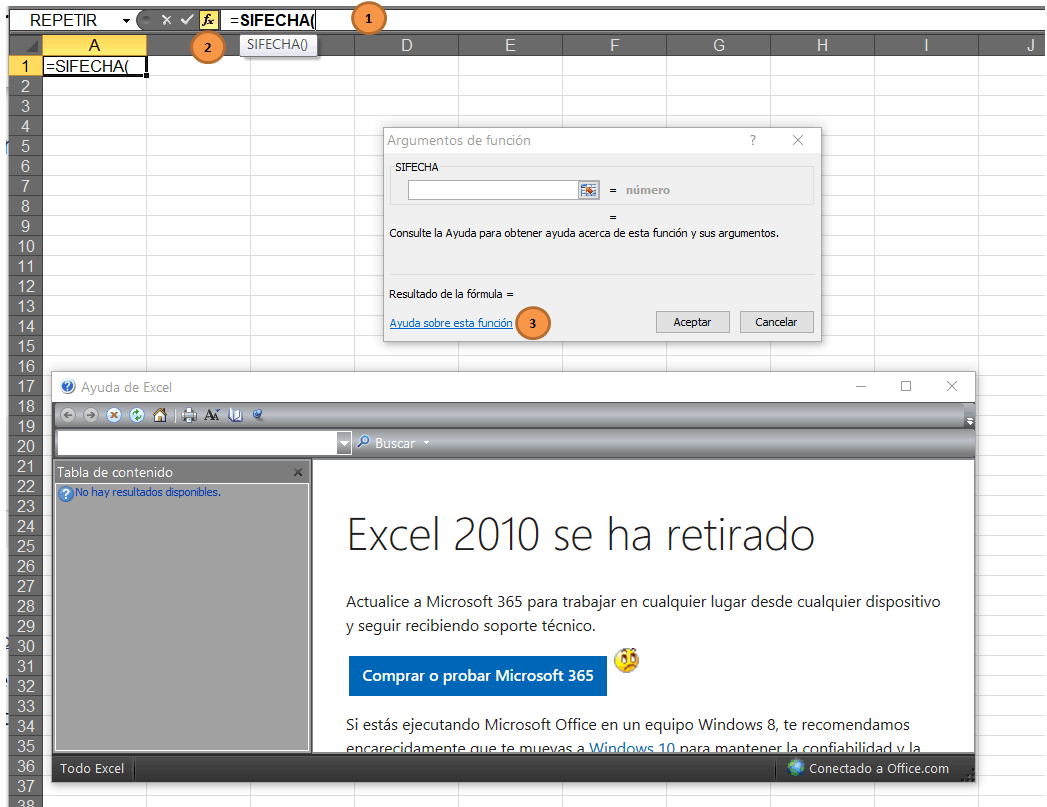
Task: Select column D header
Action: tap(407, 45)
